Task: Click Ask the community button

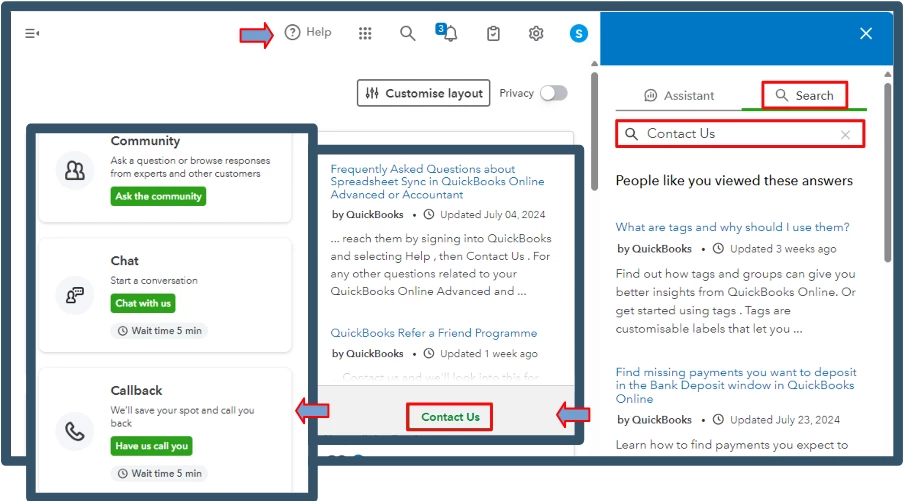Action: click(159, 196)
